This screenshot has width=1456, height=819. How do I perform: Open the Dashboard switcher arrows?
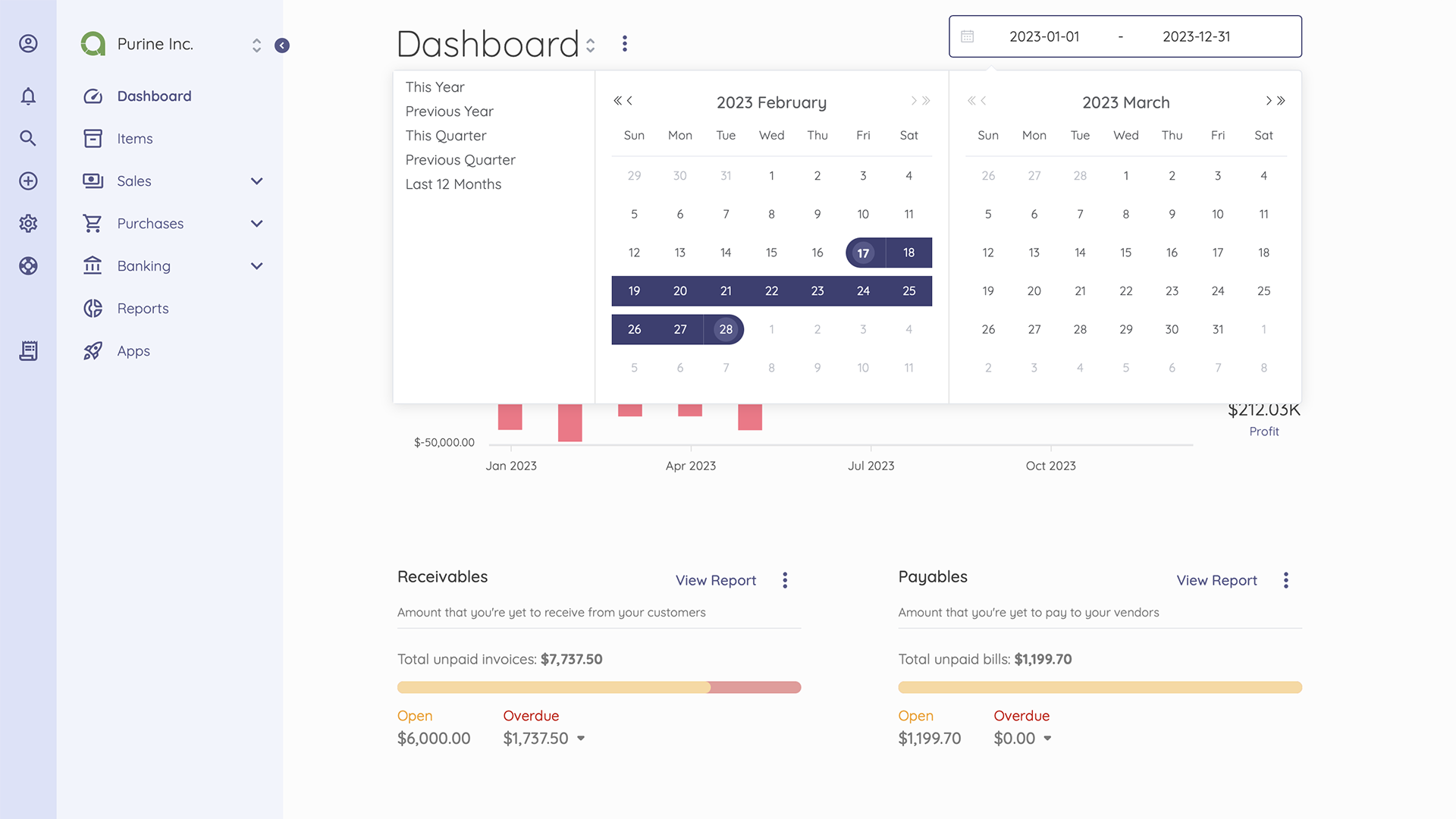click(591, 45)
